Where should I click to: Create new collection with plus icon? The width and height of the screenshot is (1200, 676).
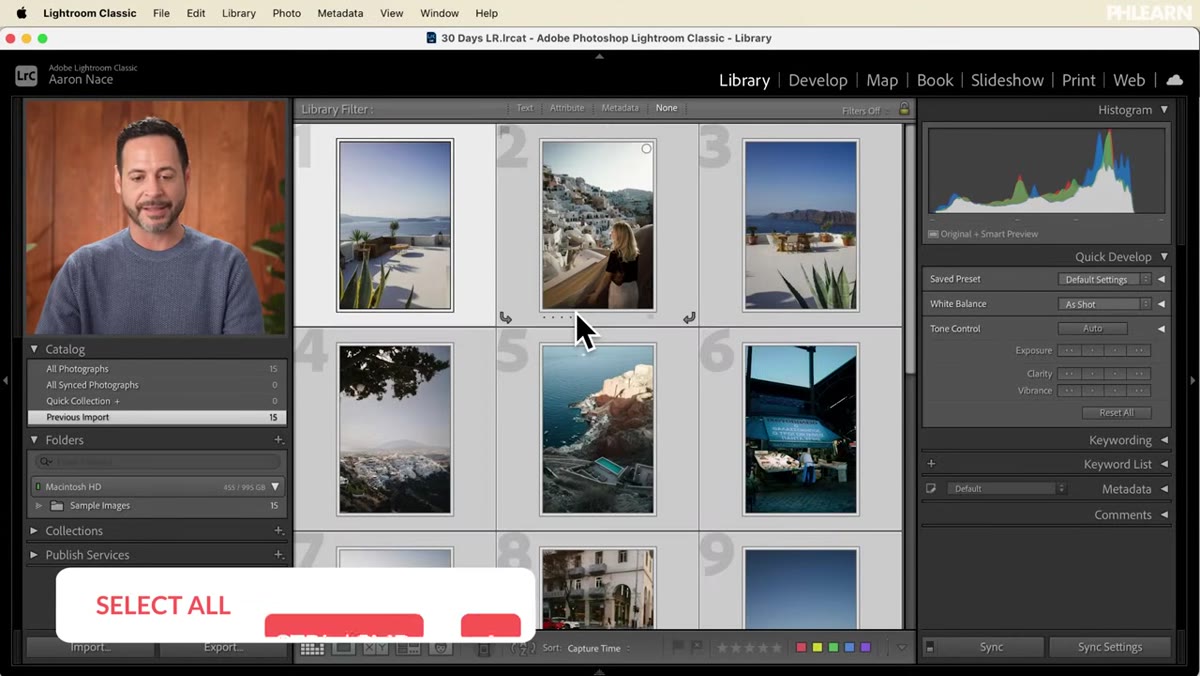coord(279,531)
